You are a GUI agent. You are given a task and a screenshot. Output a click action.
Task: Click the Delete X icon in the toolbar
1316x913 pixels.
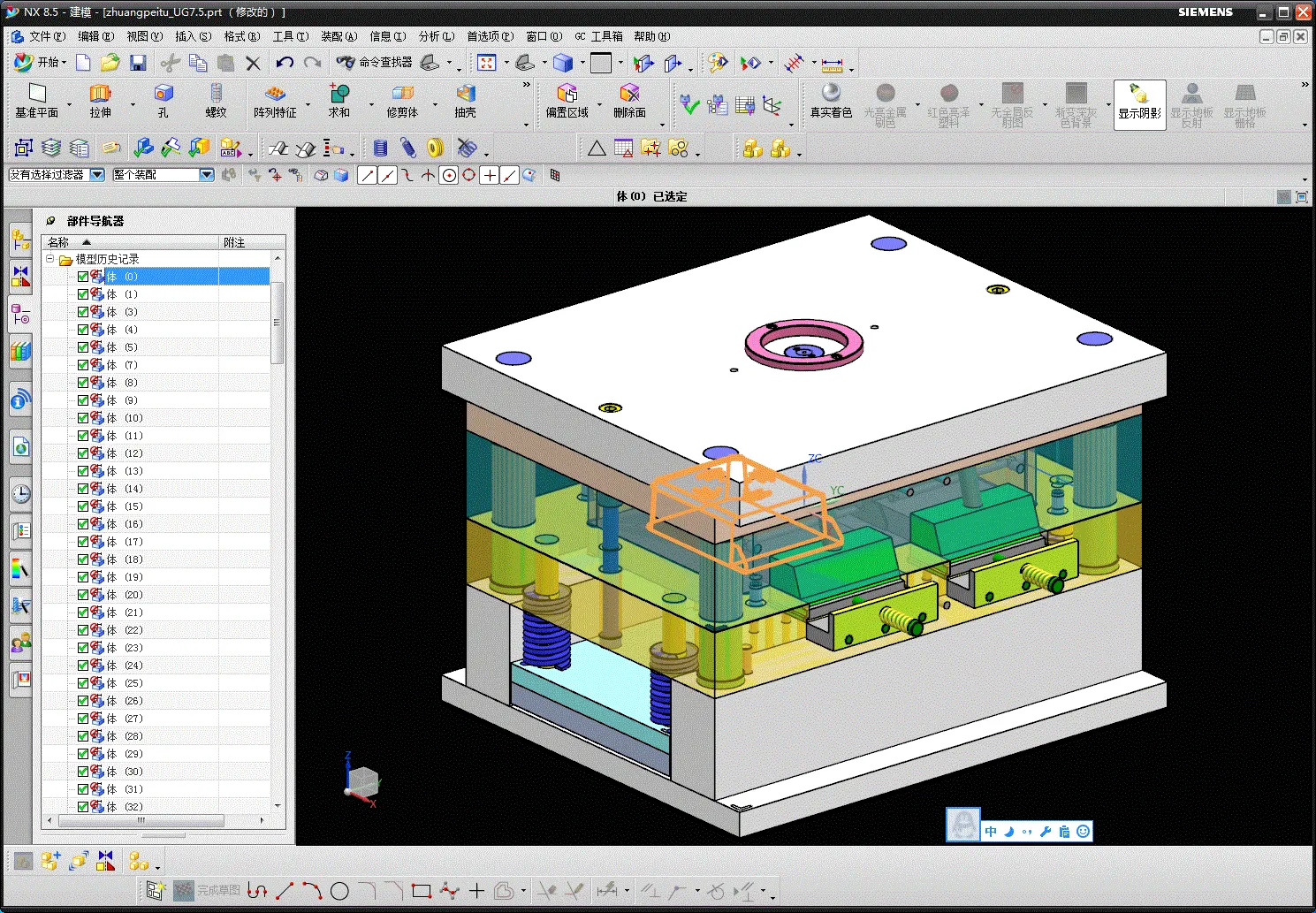pos(254,63)
